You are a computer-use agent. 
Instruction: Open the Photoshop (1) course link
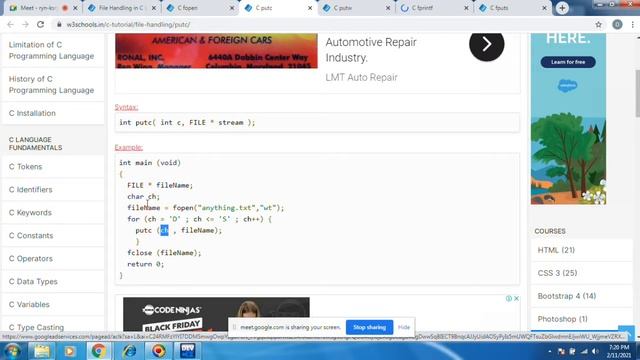pyautogui.click(x=562, y=319)
